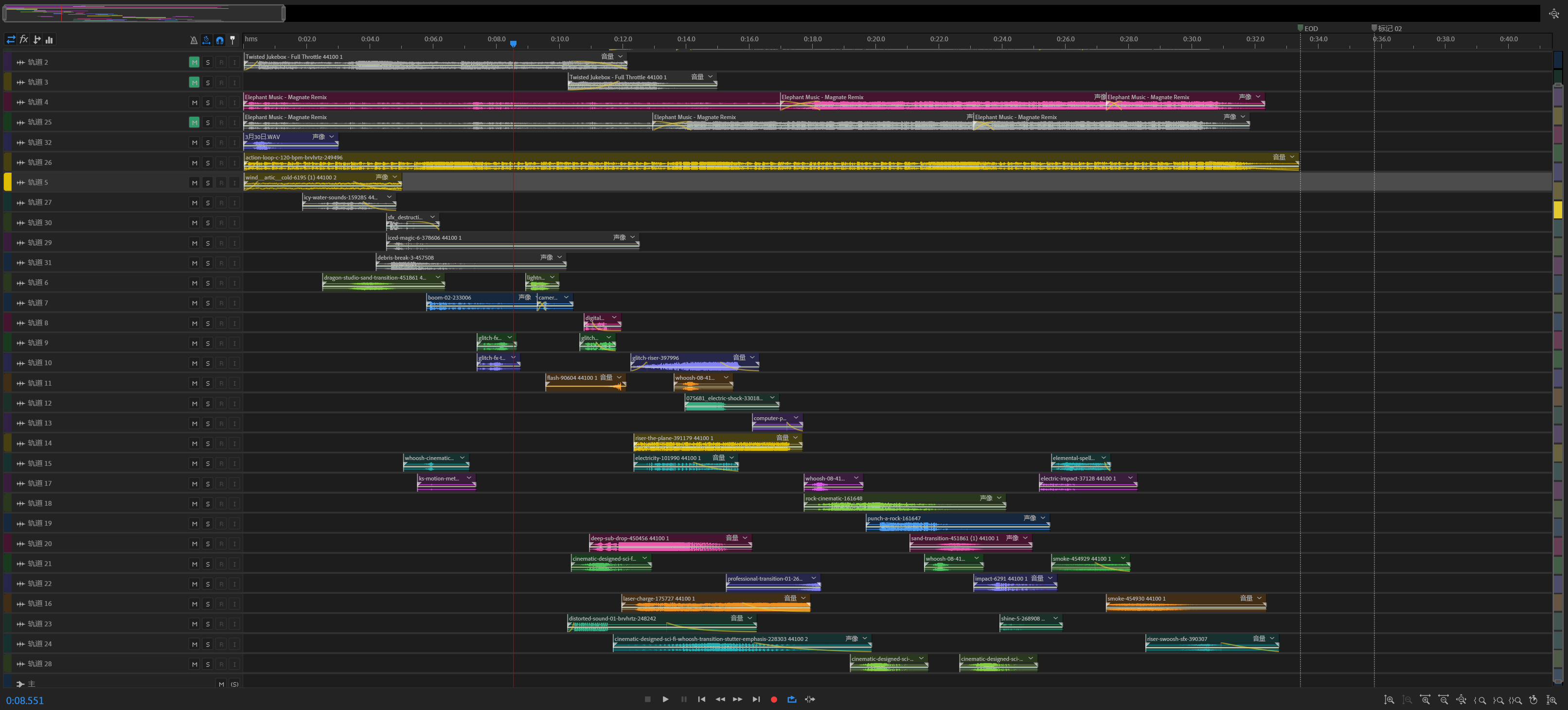Start playback with the Play button
The image size is (1568, 710).
[x=665, y=699]
